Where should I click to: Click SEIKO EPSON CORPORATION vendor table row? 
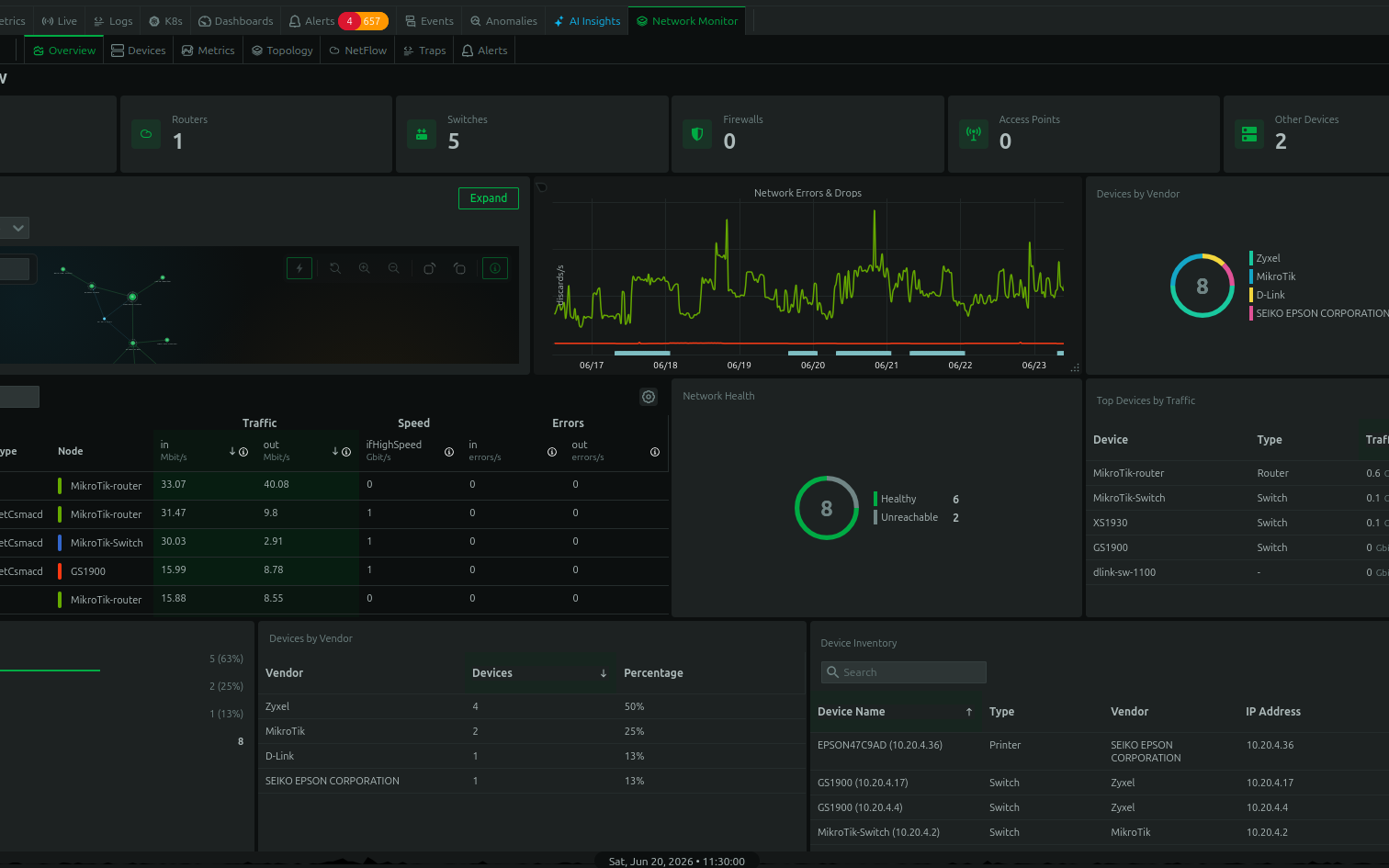tap(532, 781)
